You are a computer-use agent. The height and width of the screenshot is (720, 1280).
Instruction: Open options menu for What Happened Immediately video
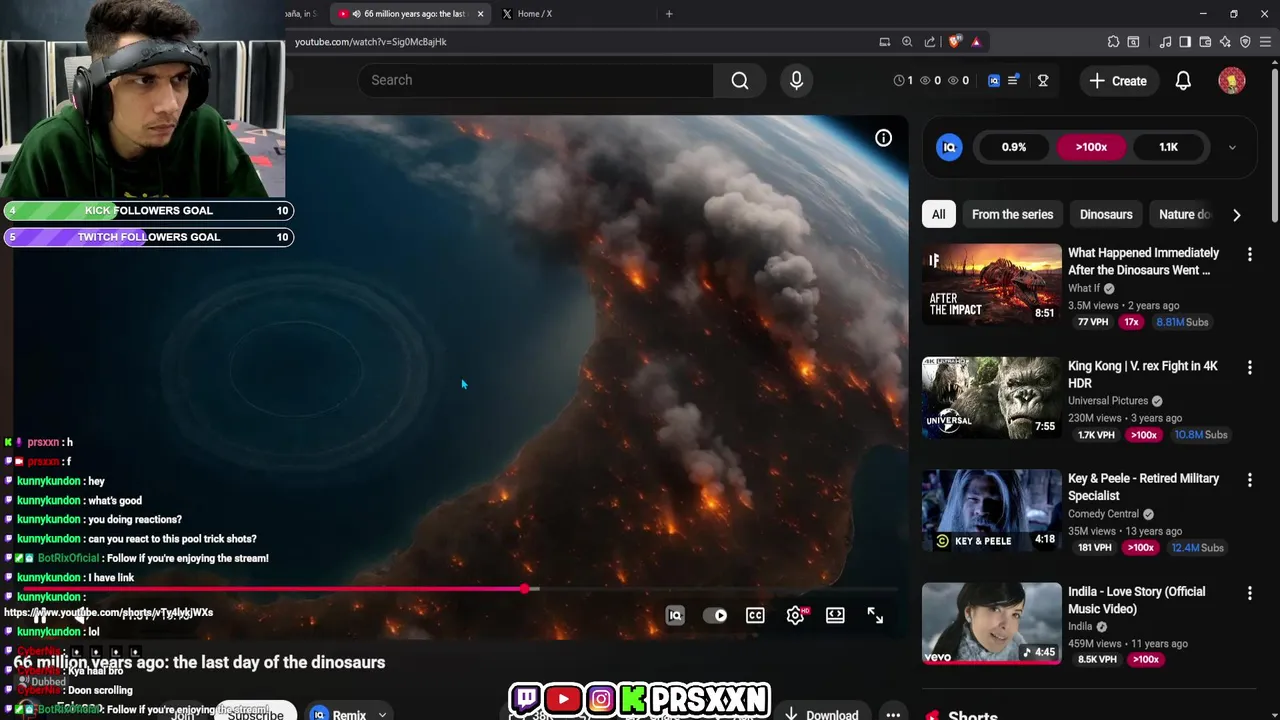coord(1249,255)
